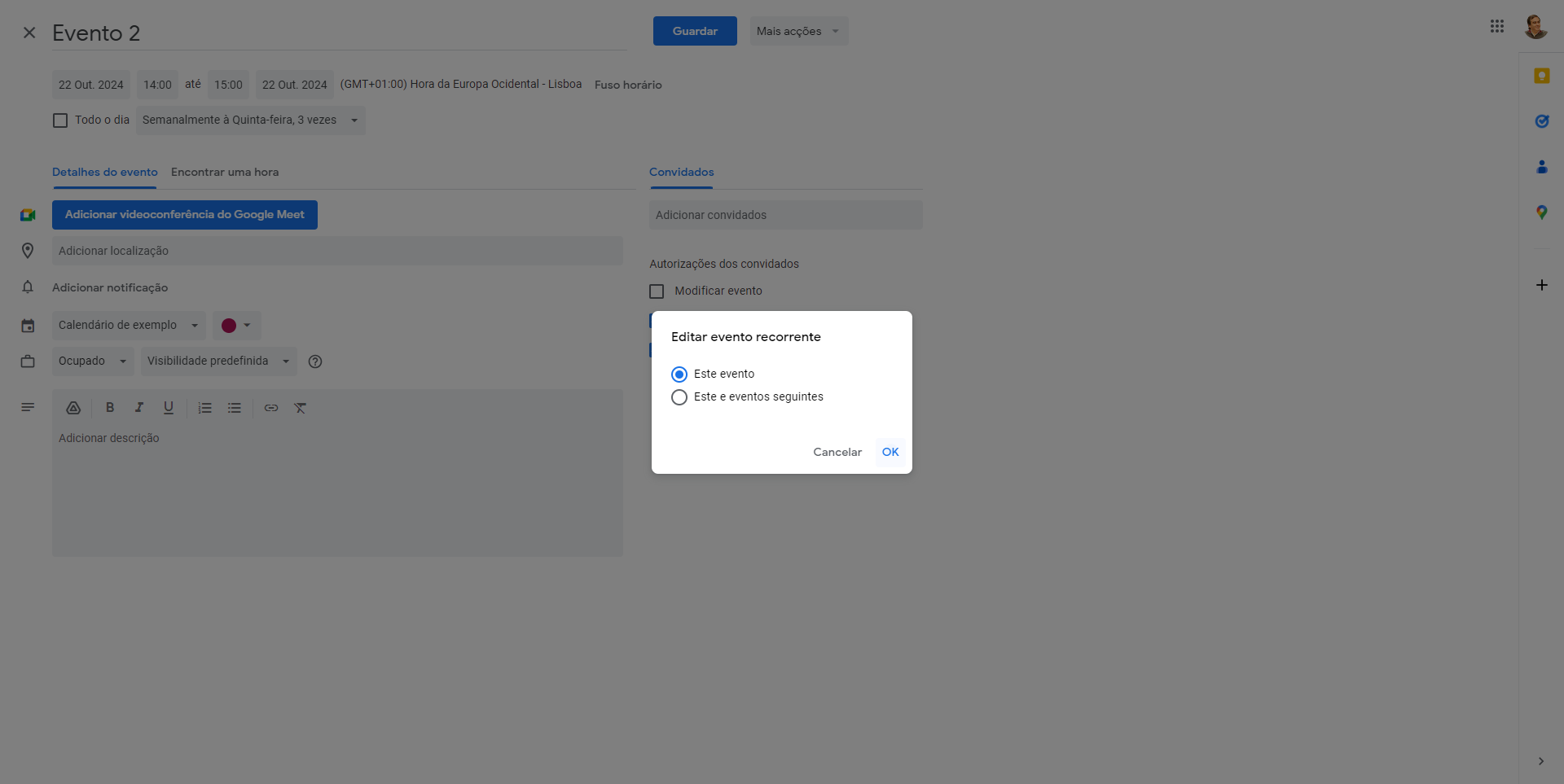
Task: Close the event editor with the X icon
Action: click(29, 33)
